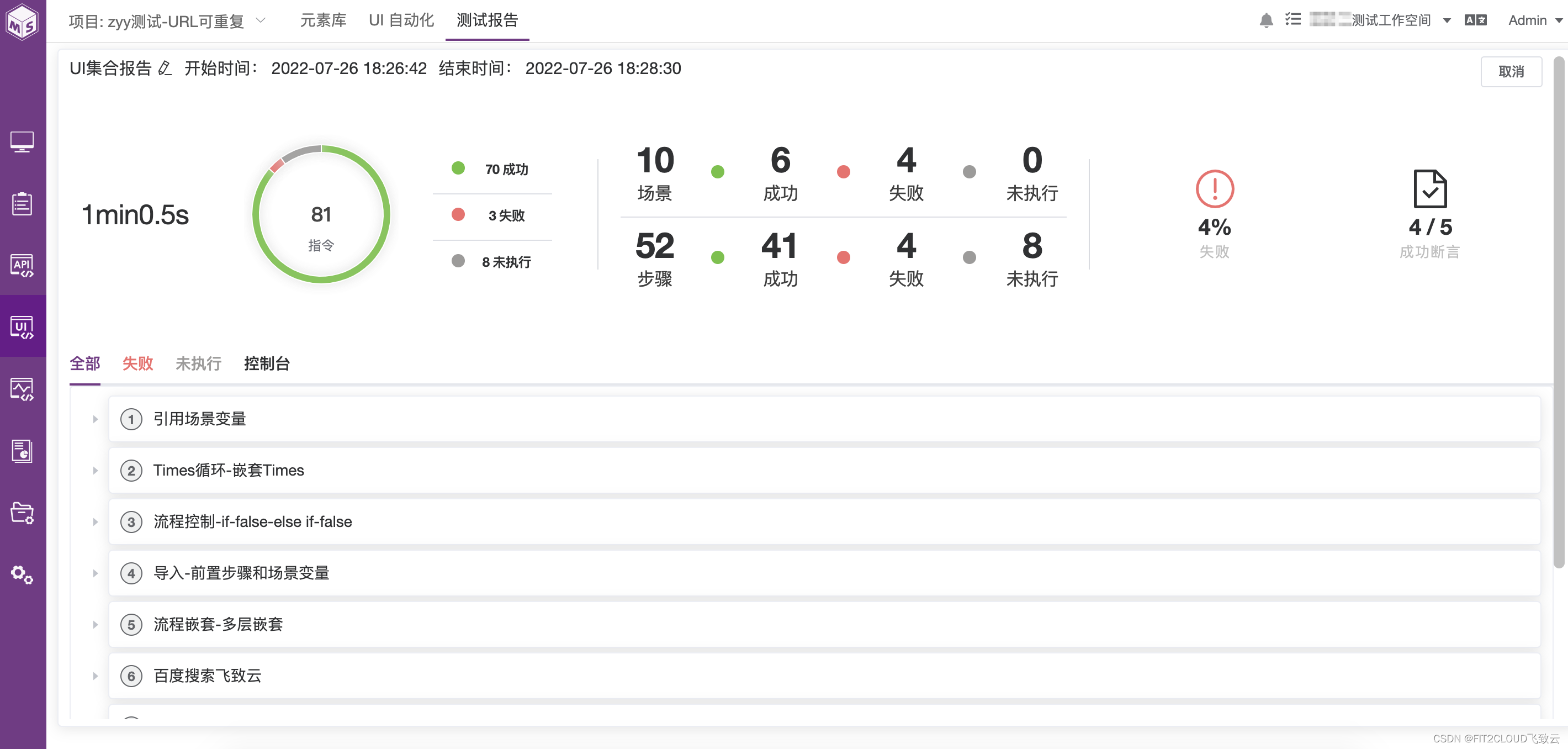Switch language with the A/文 icon
This screenshot has height=749, width=1568.
[1475, 20]
